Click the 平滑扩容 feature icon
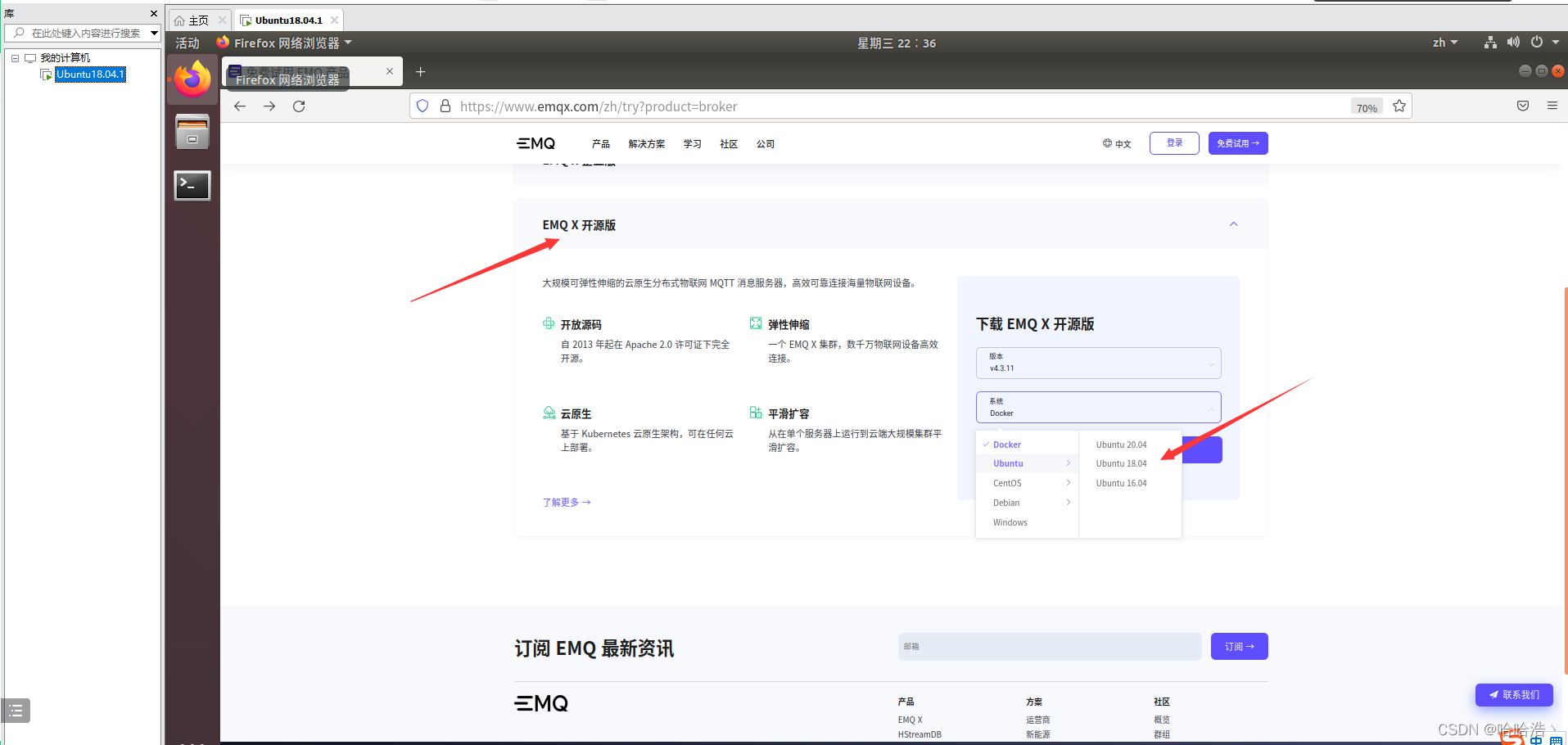This screenshot has width=1568, height=745. tap(756, 413)
